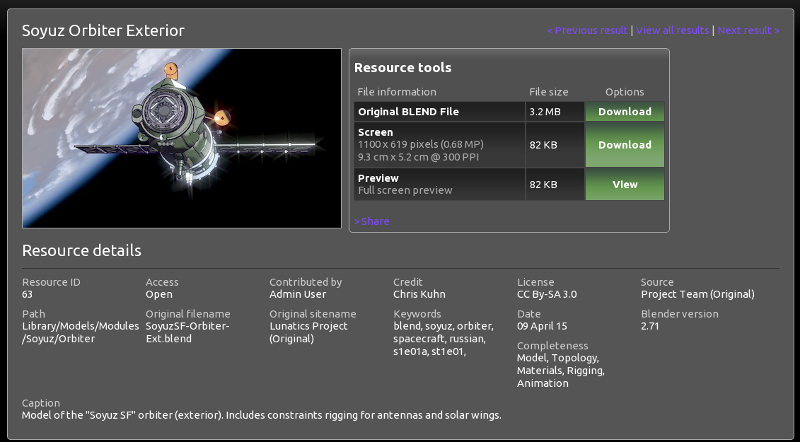Click the Soyuz spacecraft preview image

pyautogui.click(x=182, y=140)
